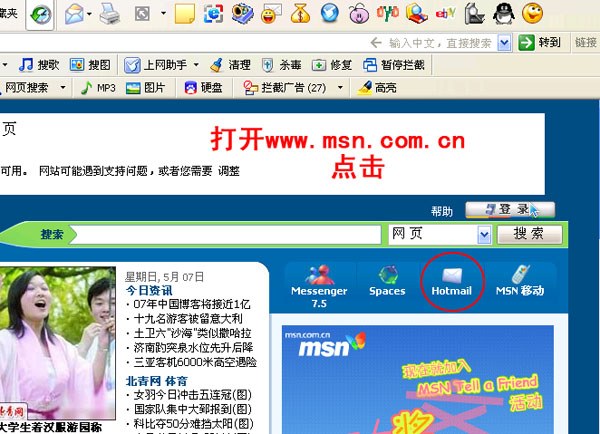Screen dimensions: 600x434
Task: Click the smiley with envelope icon
Action: (x=271, y=14)
